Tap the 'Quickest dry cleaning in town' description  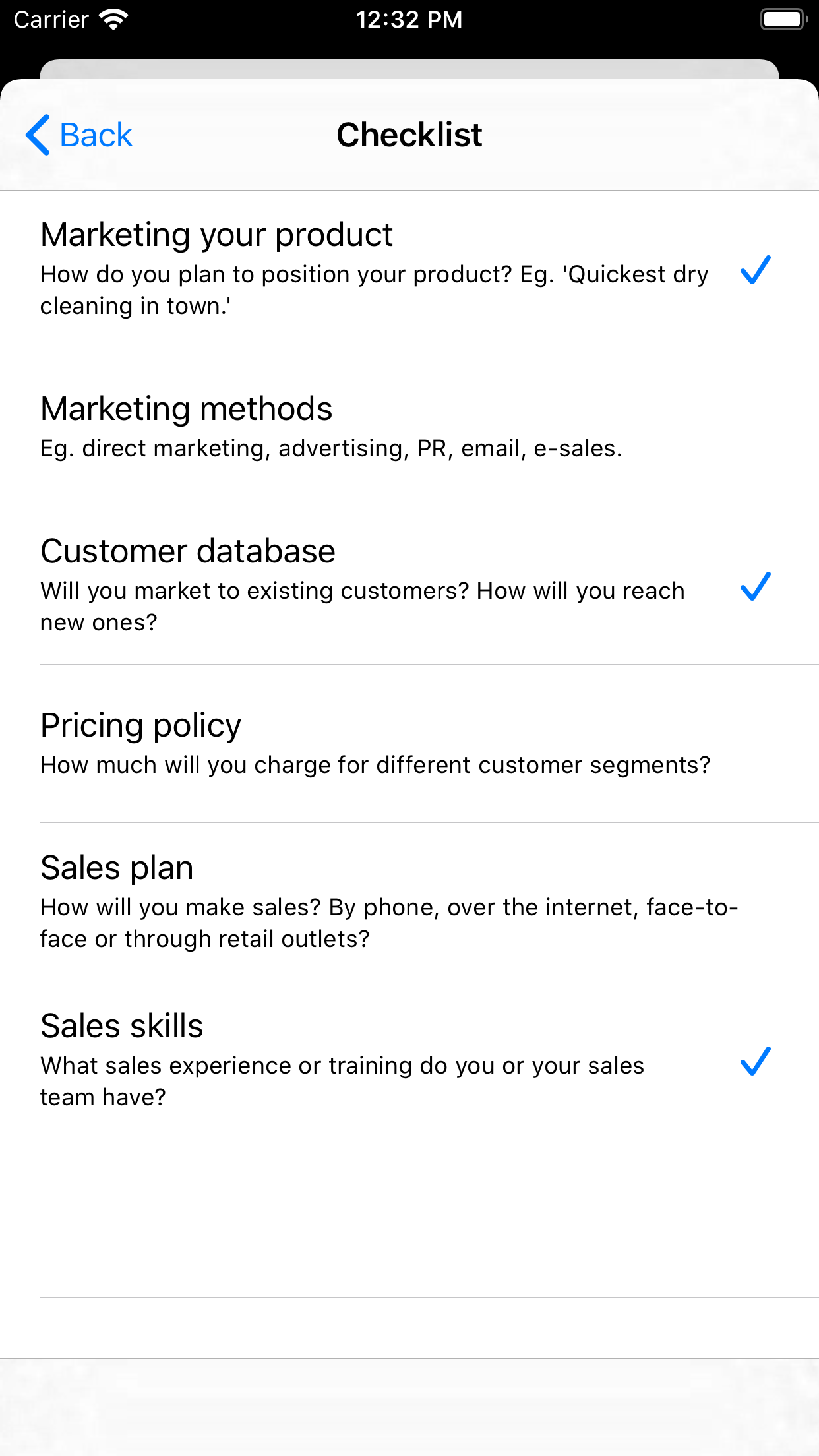(373, 290)
